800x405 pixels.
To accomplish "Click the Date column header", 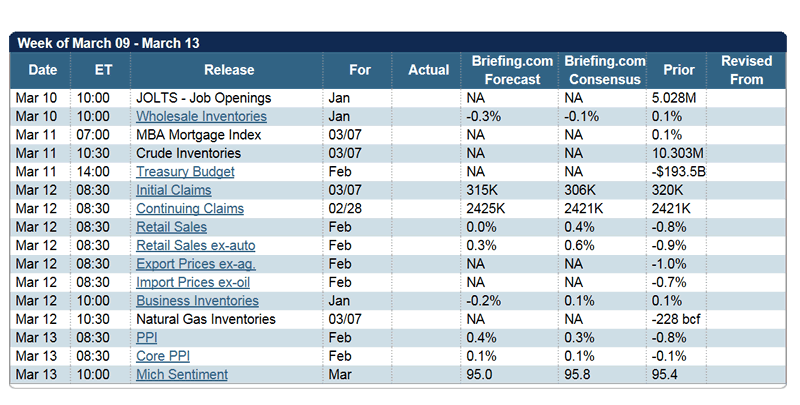I will coord(43,70).
